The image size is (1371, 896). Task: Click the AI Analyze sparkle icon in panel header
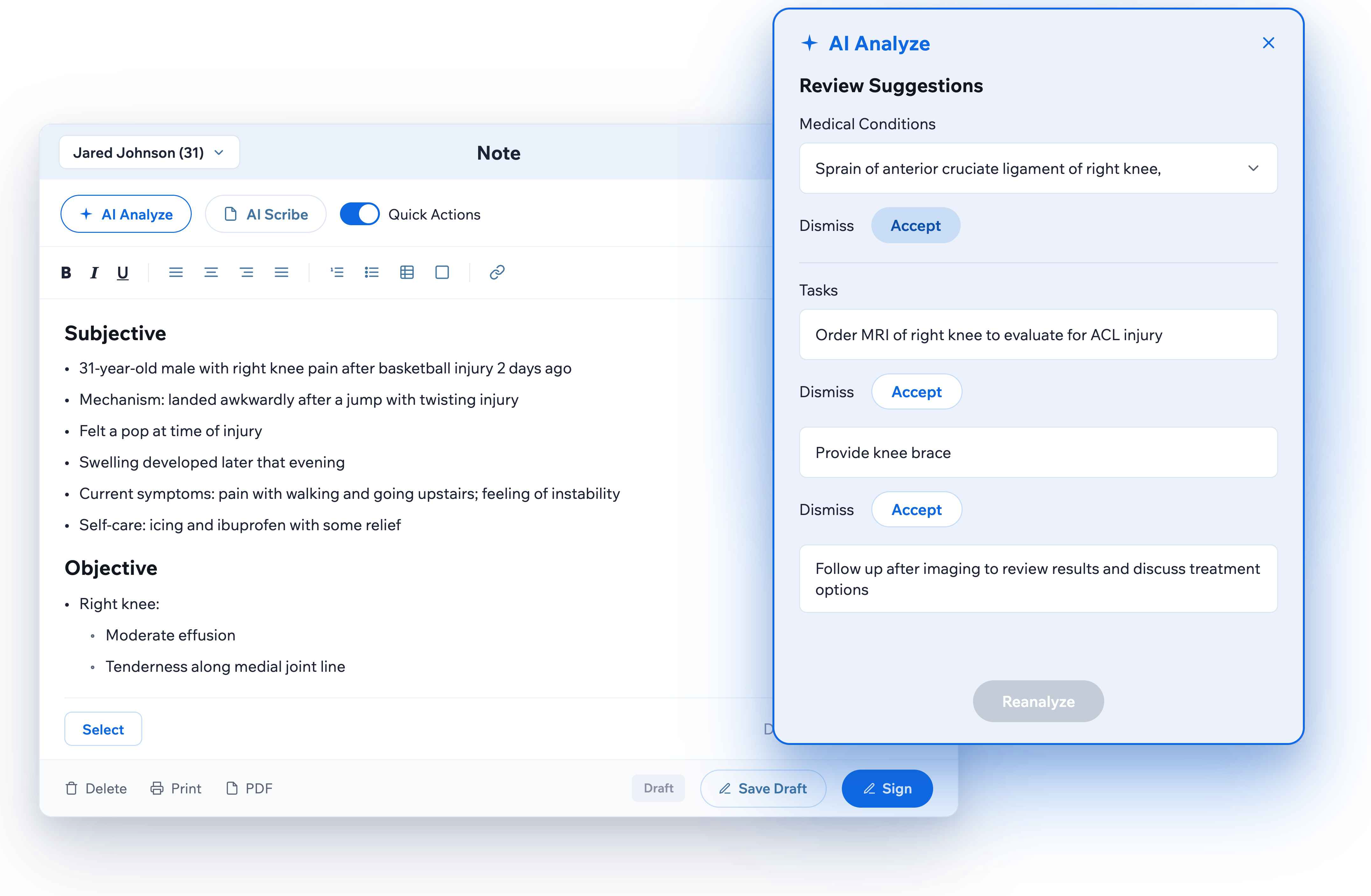click(809, 43)
